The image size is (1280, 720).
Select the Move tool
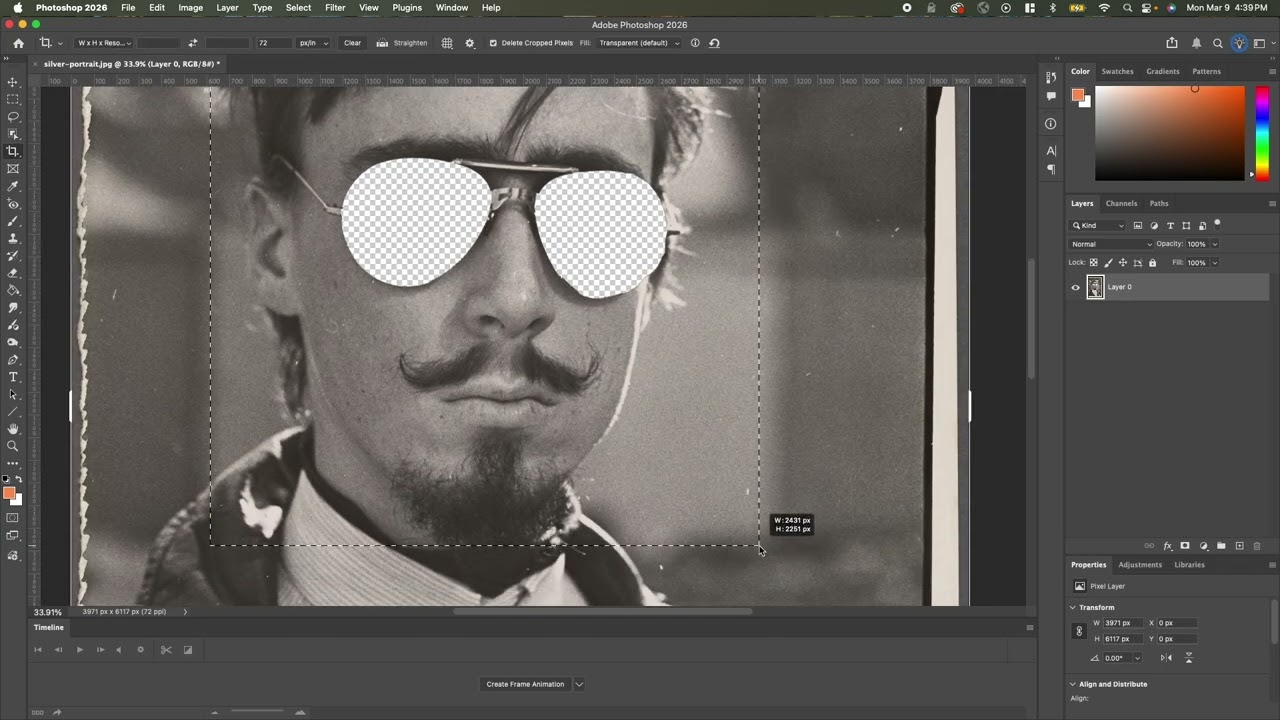pos(13,82)
